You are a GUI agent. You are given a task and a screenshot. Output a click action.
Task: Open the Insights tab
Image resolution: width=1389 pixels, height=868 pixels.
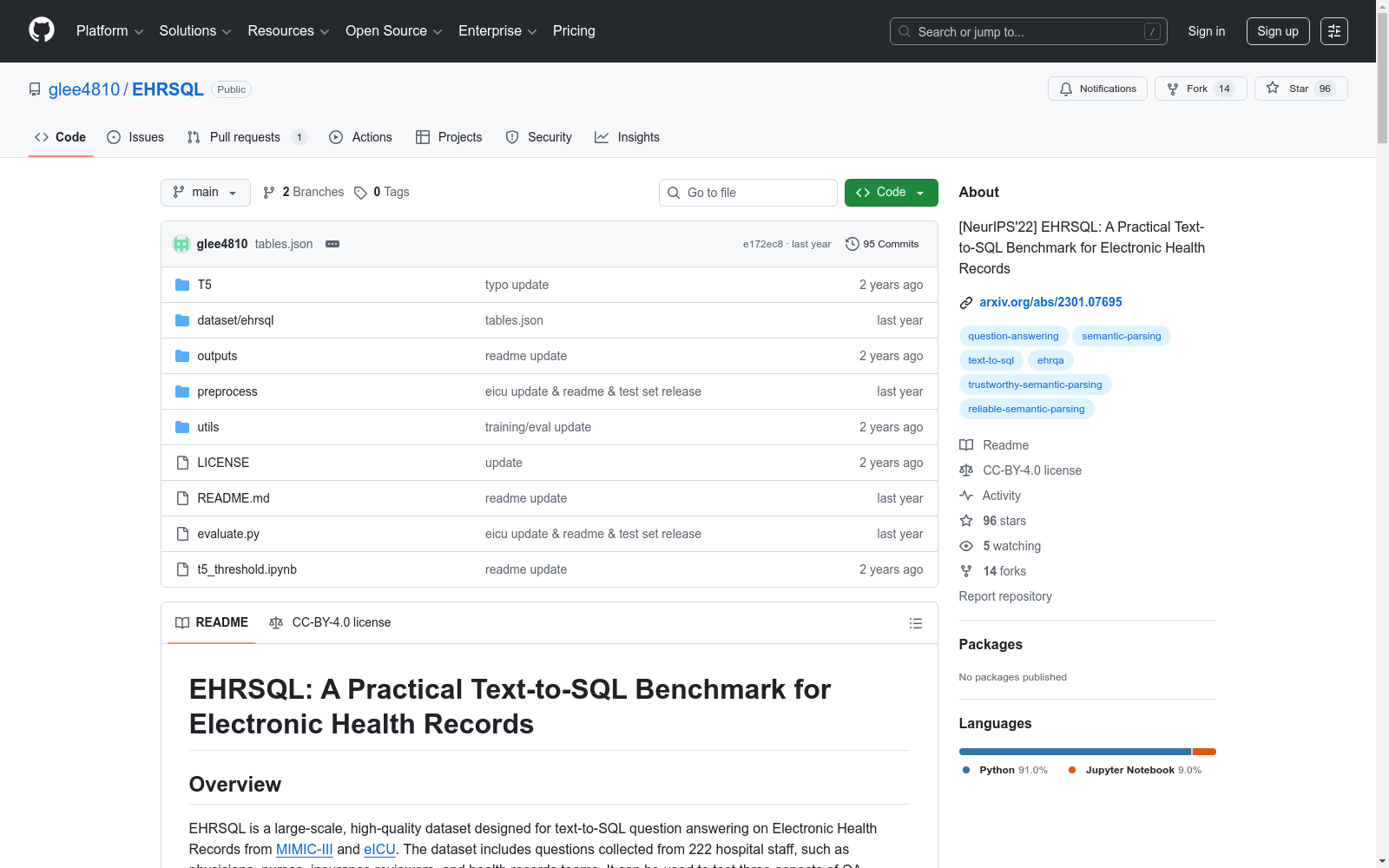coord(627,137)
